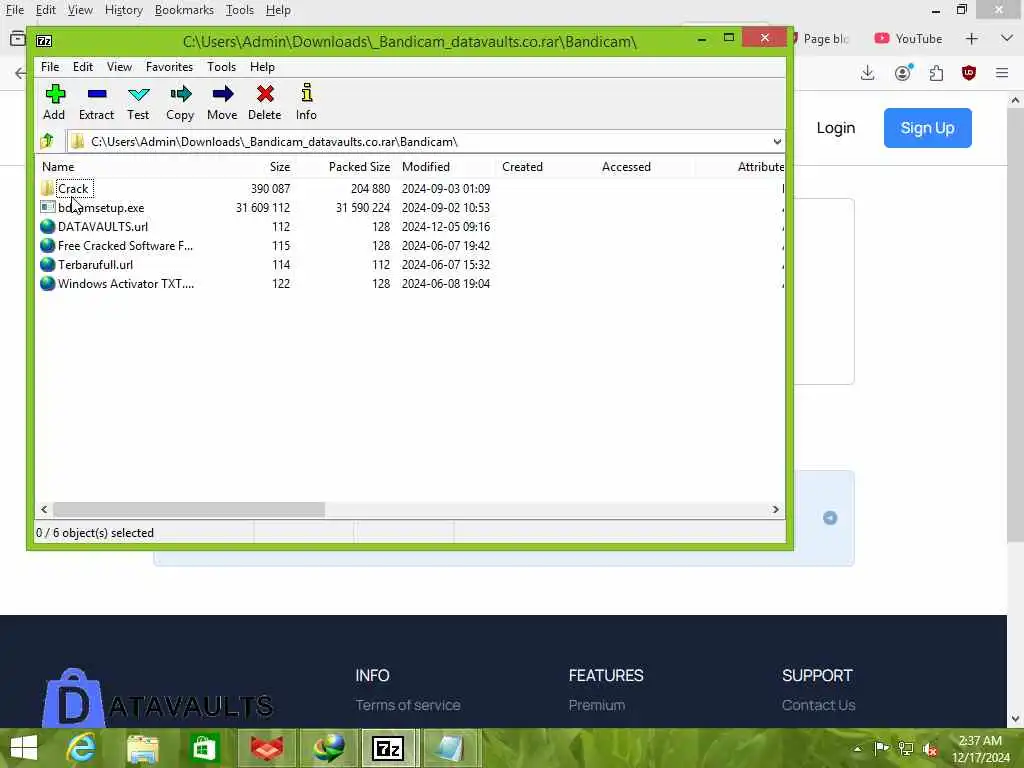1024x768 pixels.
Task: Click the blue Sign Up button
Action: [927, 128]
